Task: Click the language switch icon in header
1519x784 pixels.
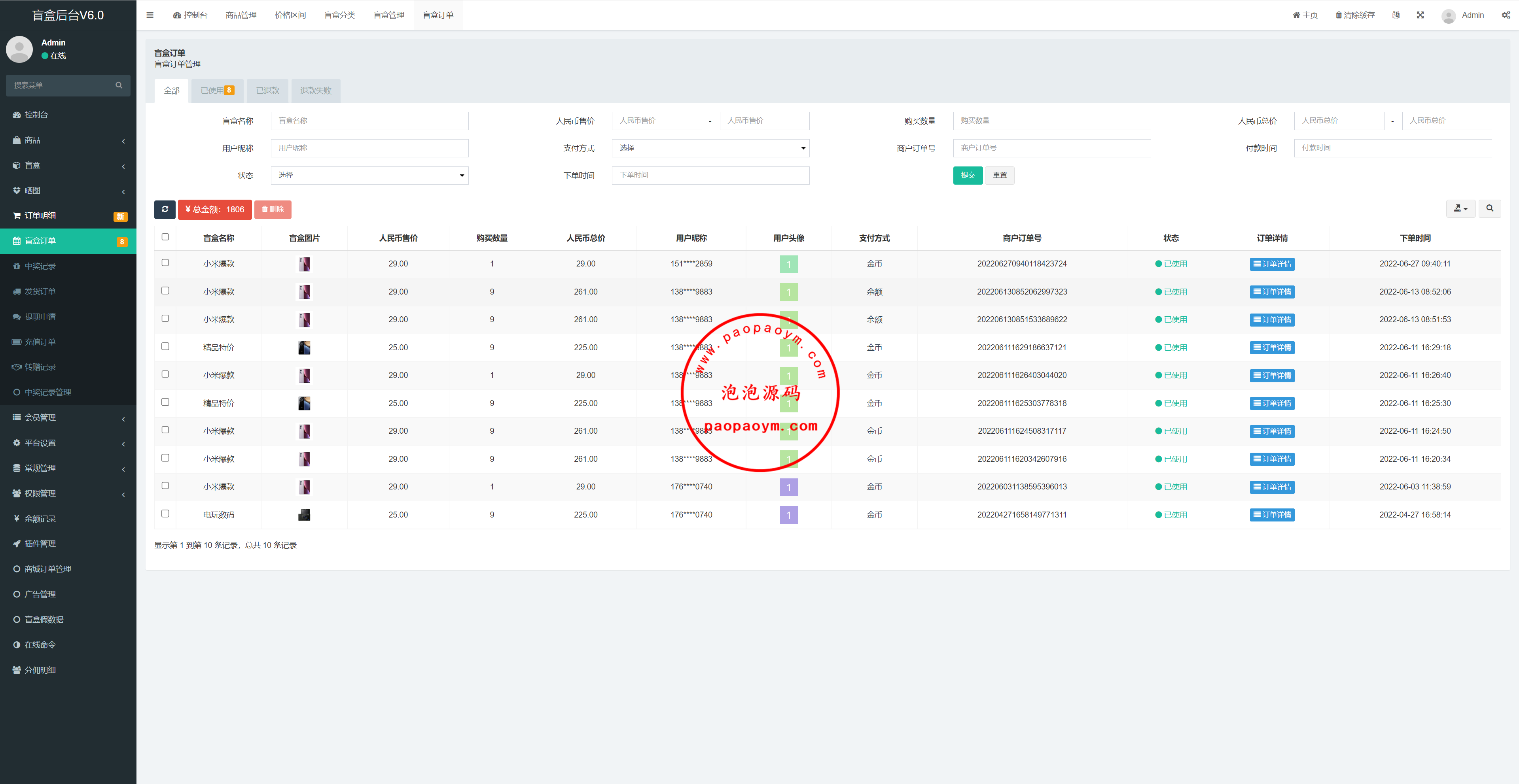Action: pyautogui.click(x=1396, y=15)
